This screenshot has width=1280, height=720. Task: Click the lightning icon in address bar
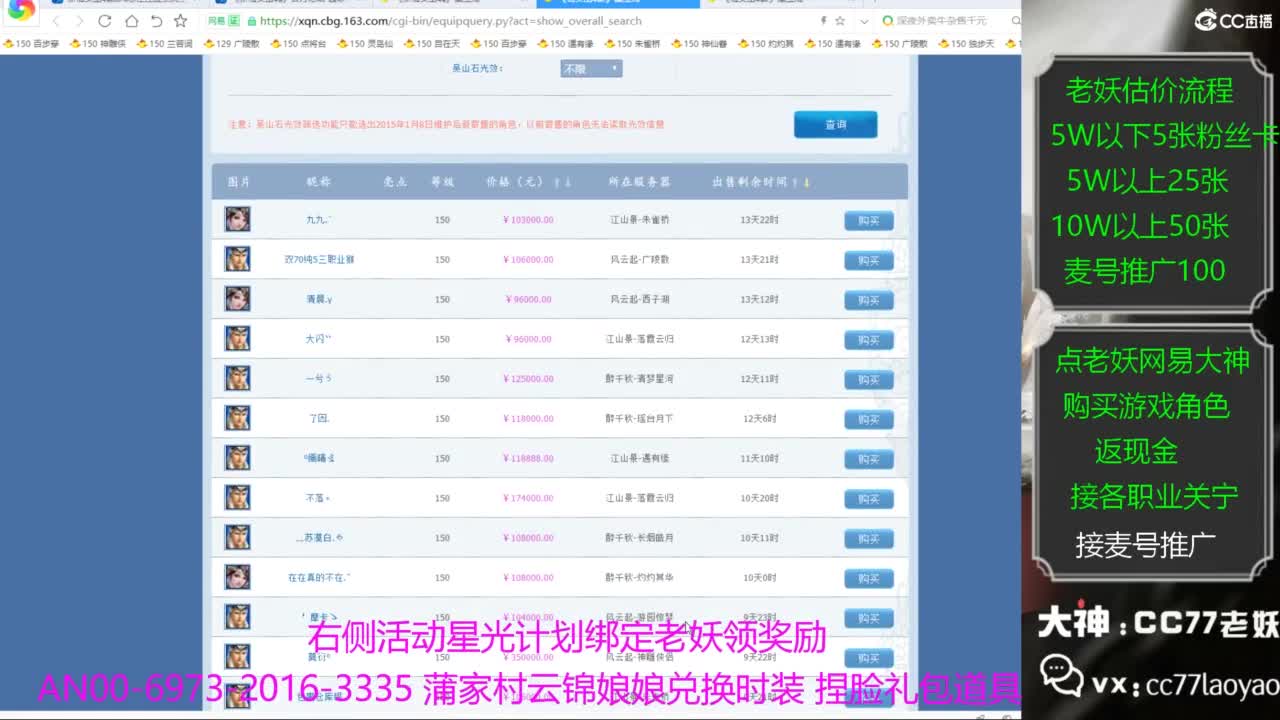pyautogui.click(x=822, y=21)
